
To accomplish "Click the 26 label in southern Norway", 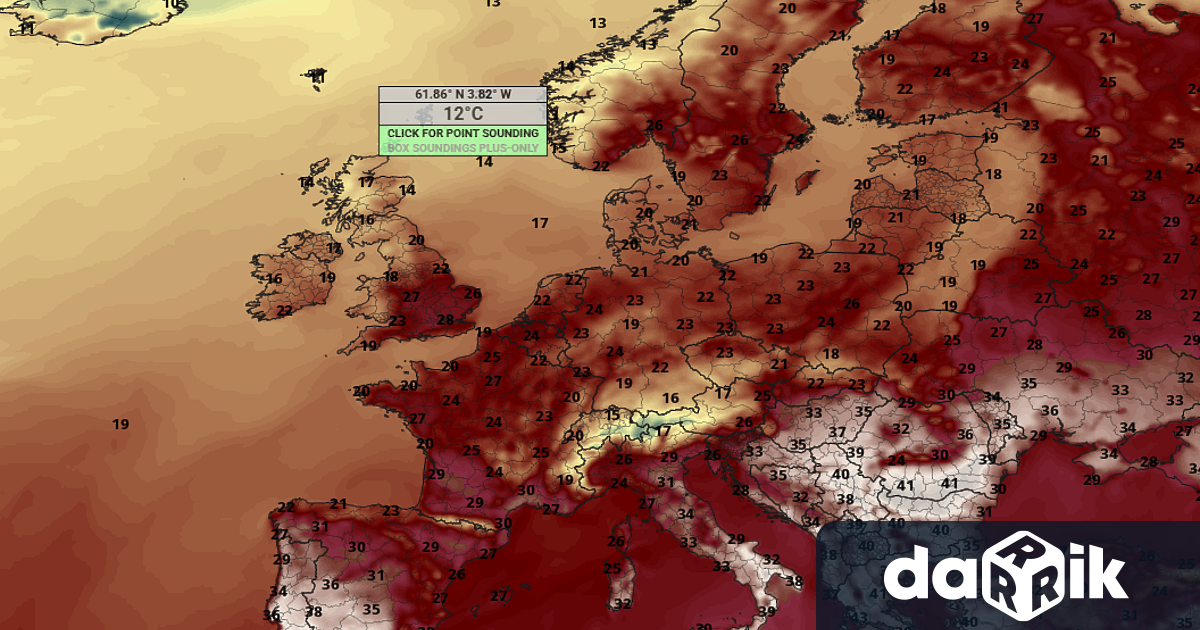I will [655, 126].
